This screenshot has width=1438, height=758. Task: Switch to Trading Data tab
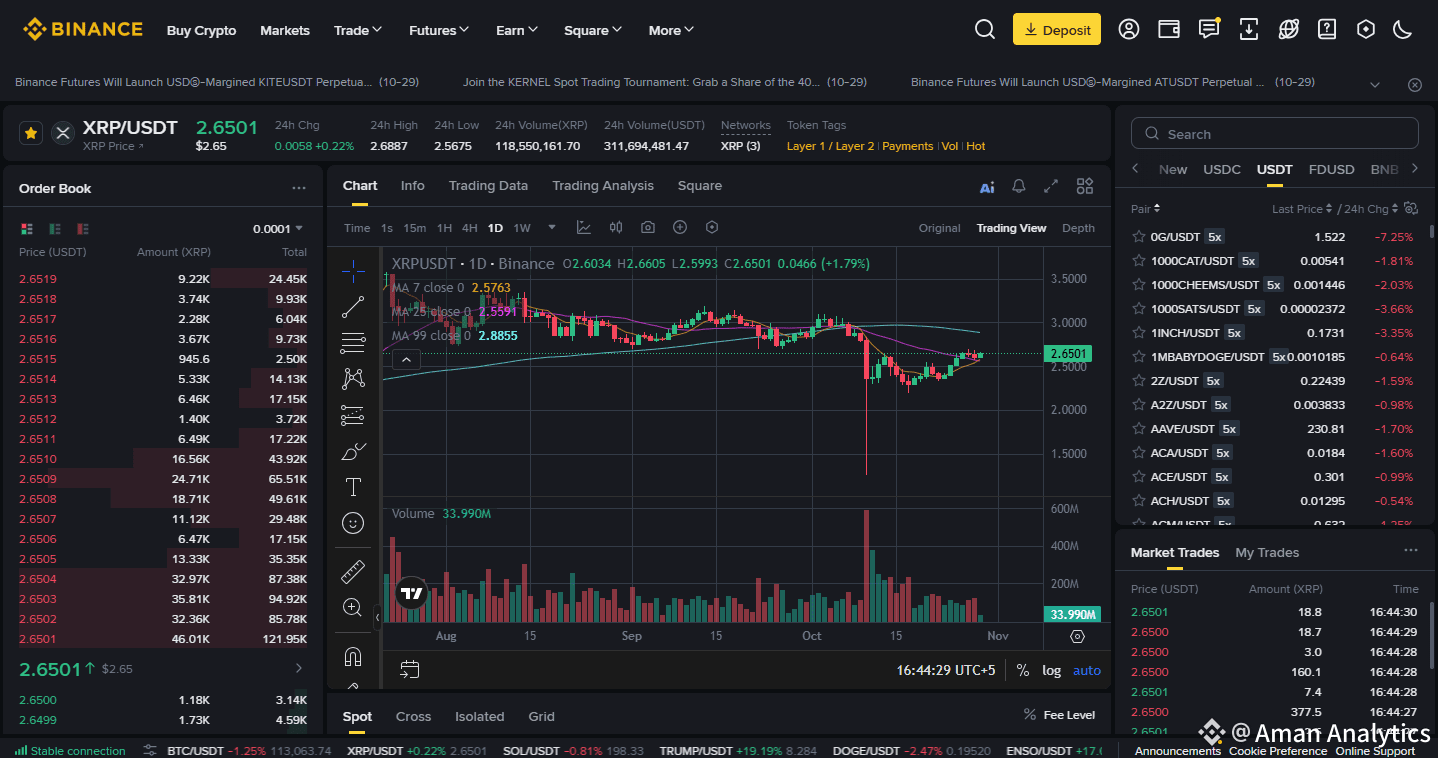[488, 186]
